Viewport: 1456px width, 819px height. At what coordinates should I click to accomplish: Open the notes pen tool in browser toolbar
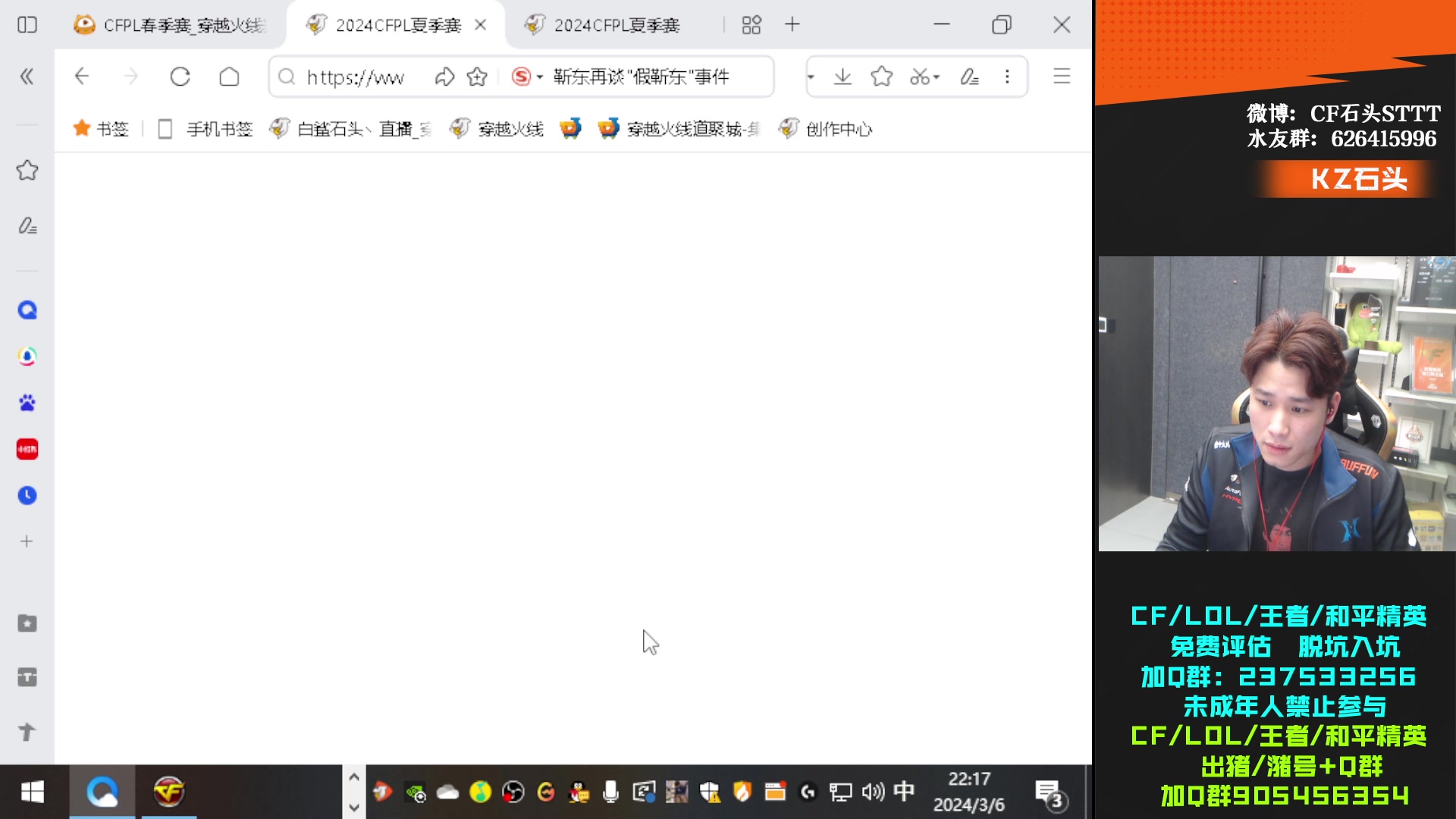click(969, 77)
